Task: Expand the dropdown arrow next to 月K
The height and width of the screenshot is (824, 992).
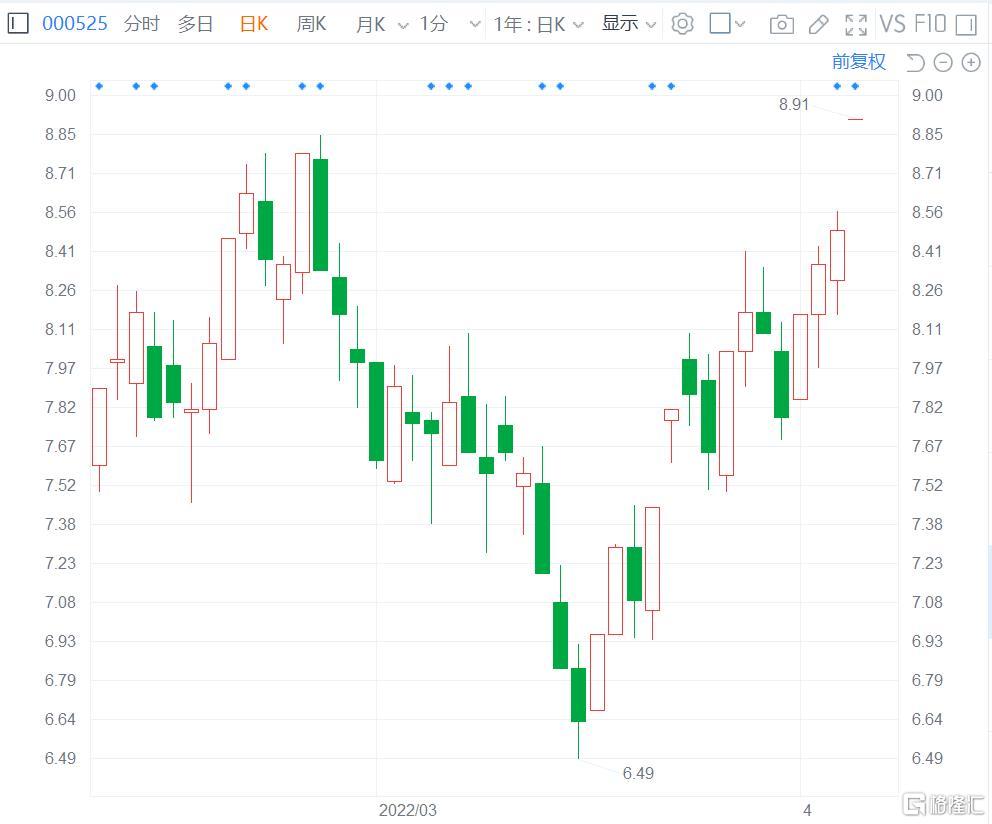Action: click(x=403, y=25)
